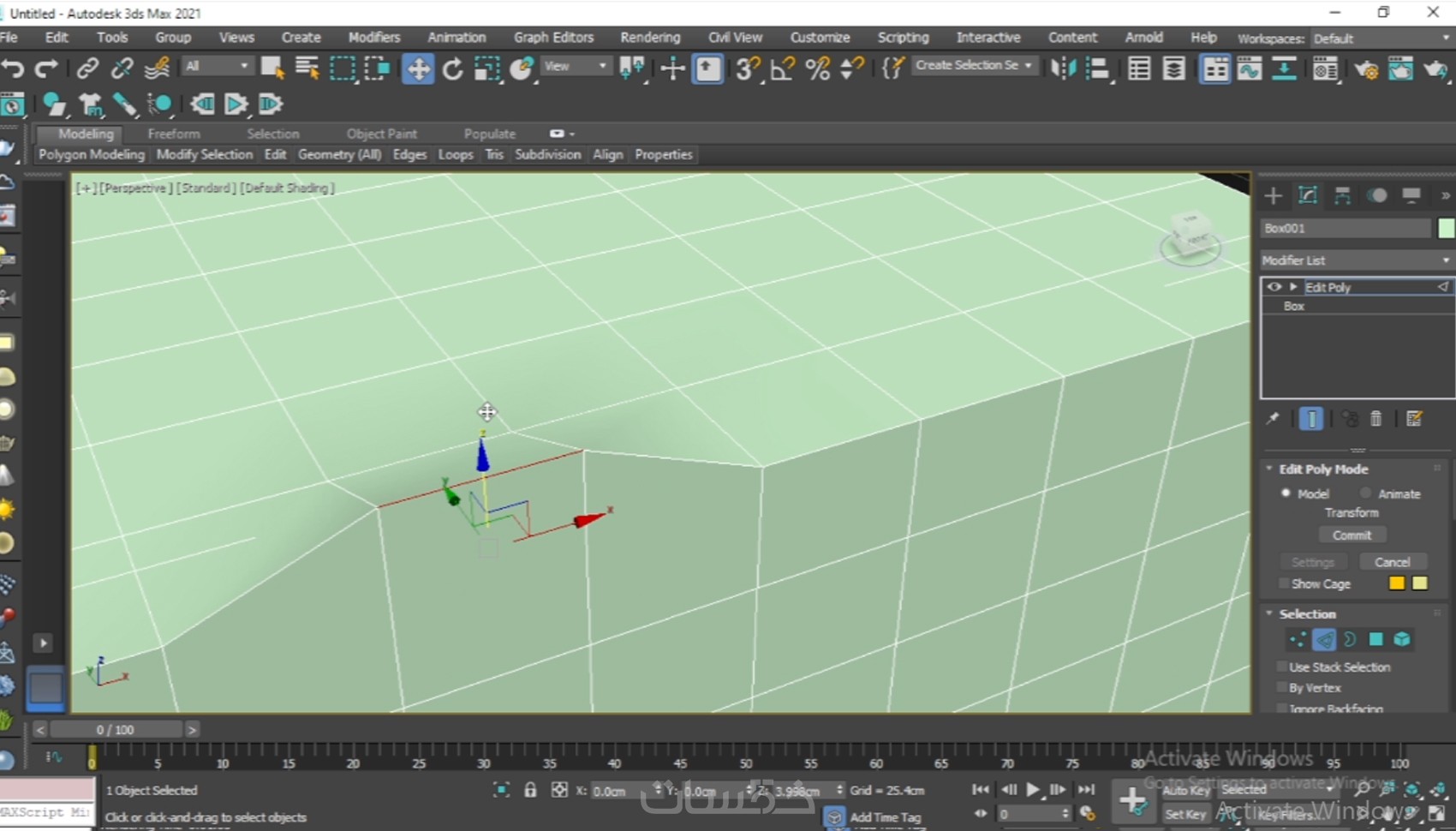This screenshot has width=1456, height=831.
Task: Click the Remove modifier trash icon
Action: click(1375, 418)
